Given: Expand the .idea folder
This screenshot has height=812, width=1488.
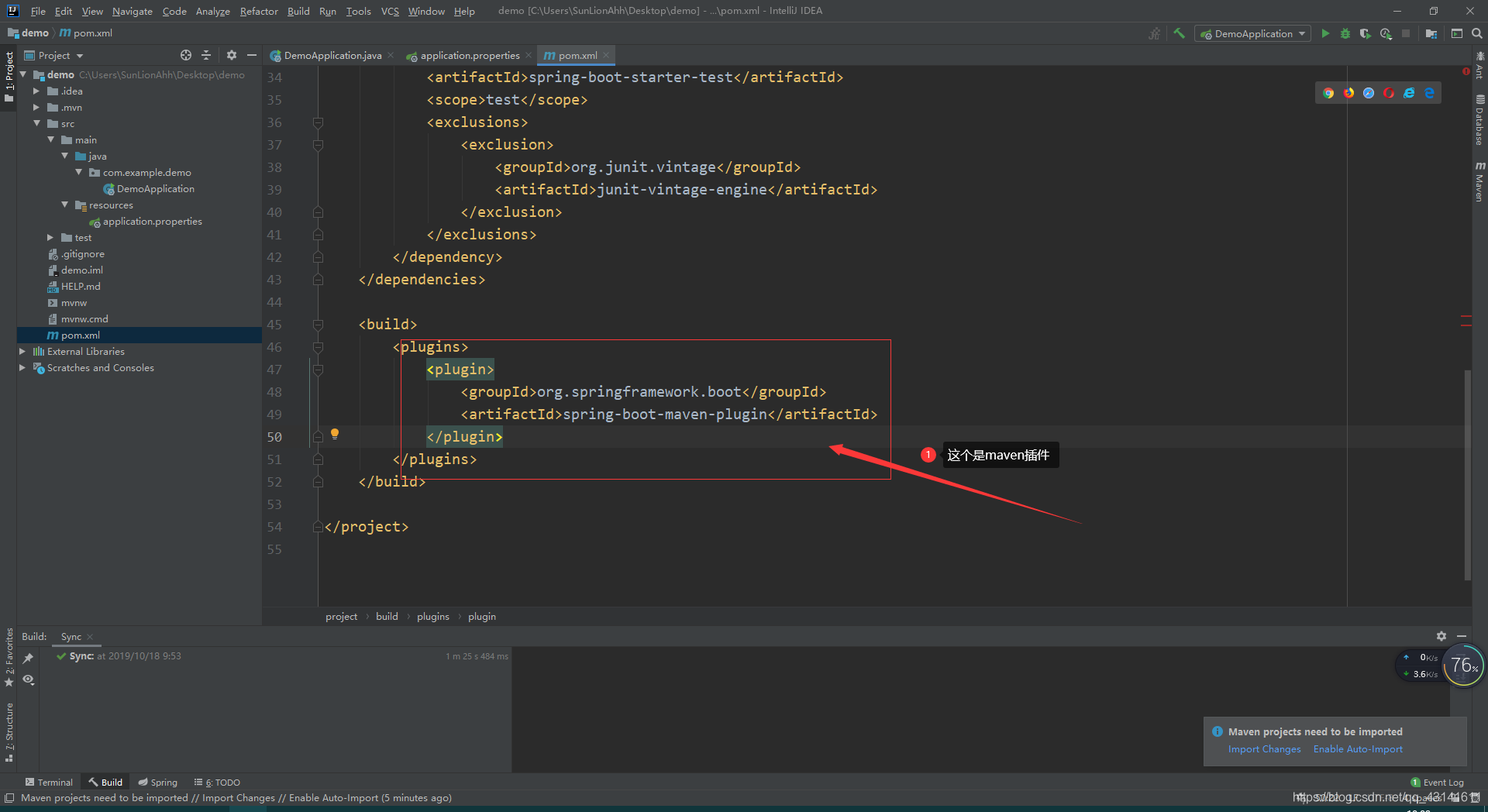Looking at the screenshot, I should 36,91.
